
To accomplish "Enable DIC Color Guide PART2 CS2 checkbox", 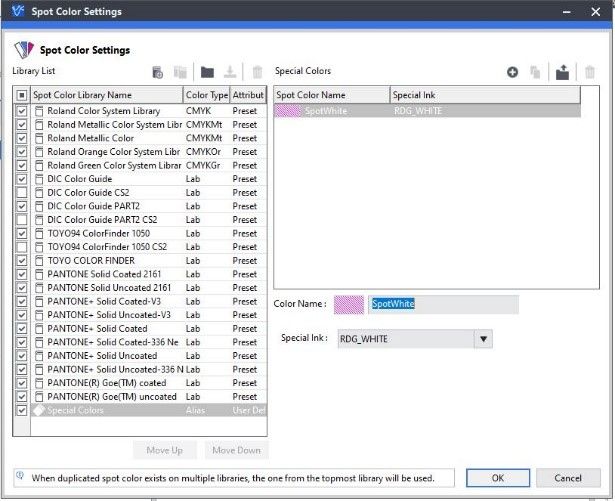I will coord(22,220).
